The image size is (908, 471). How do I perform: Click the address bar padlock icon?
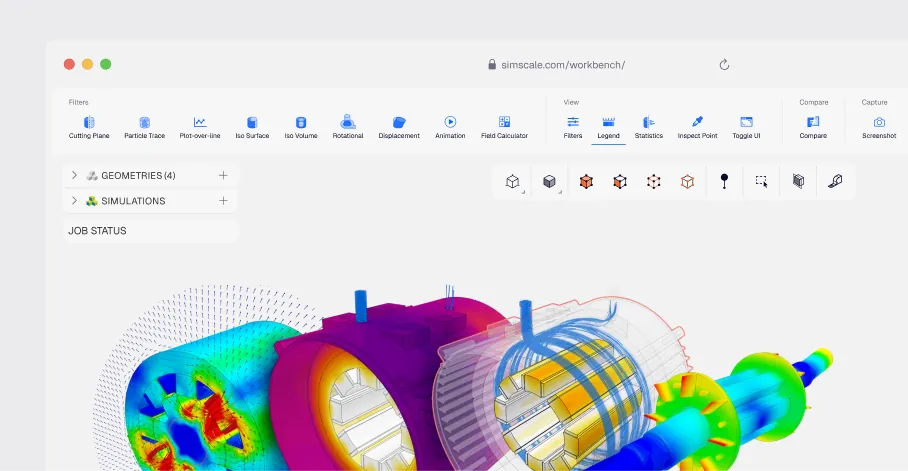point(492,64)
